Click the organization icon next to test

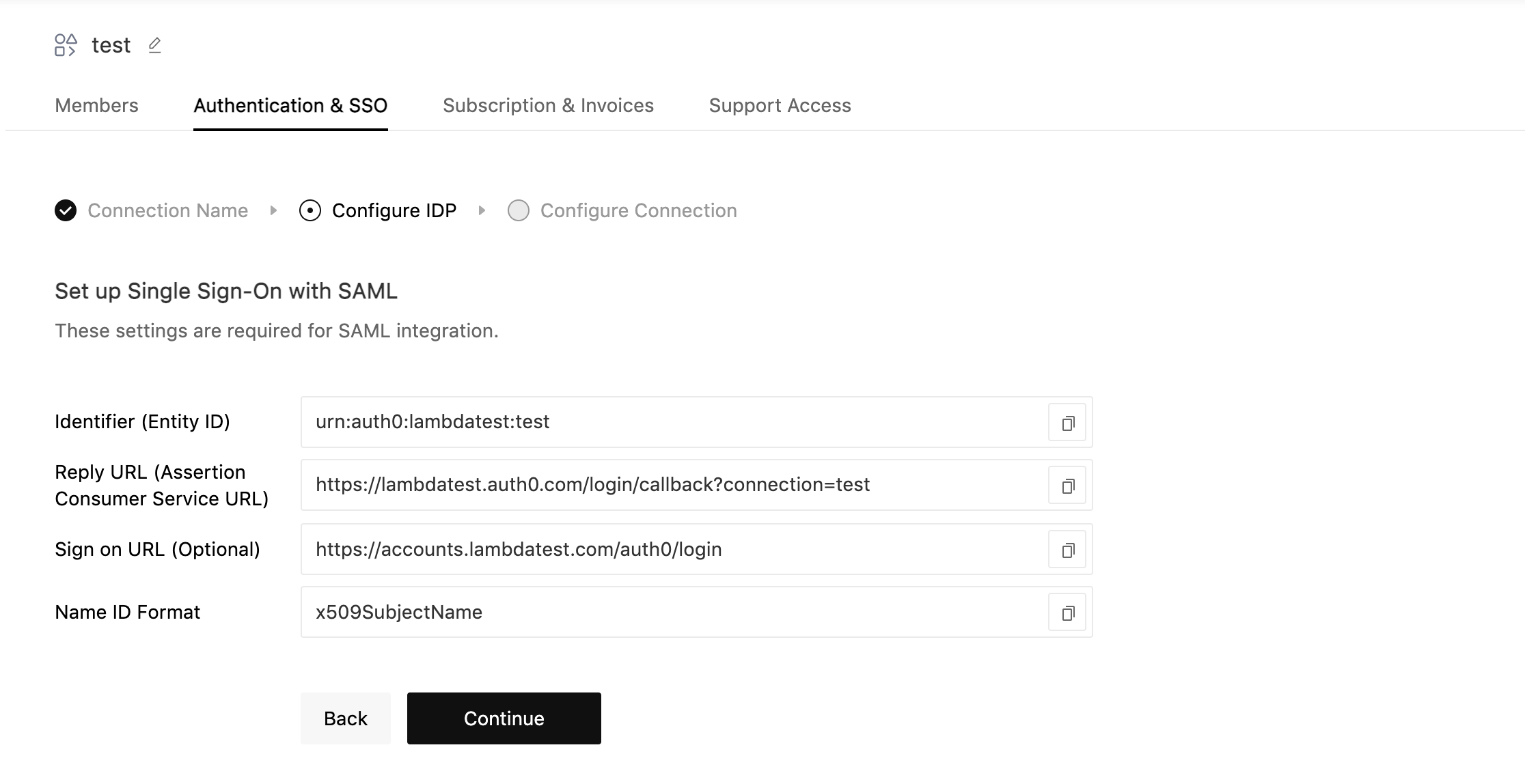(x=65, y=45)
